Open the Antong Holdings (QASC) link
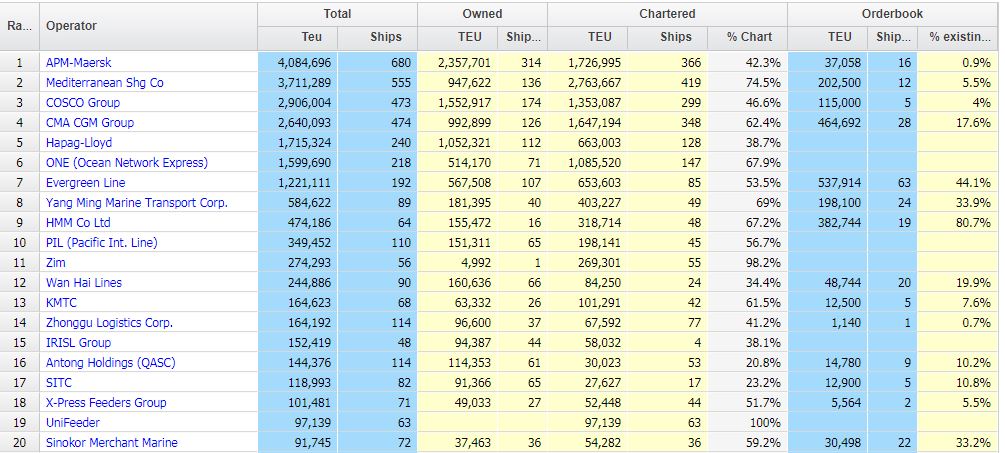This screenshot has height=453, width=1005. 110,363
